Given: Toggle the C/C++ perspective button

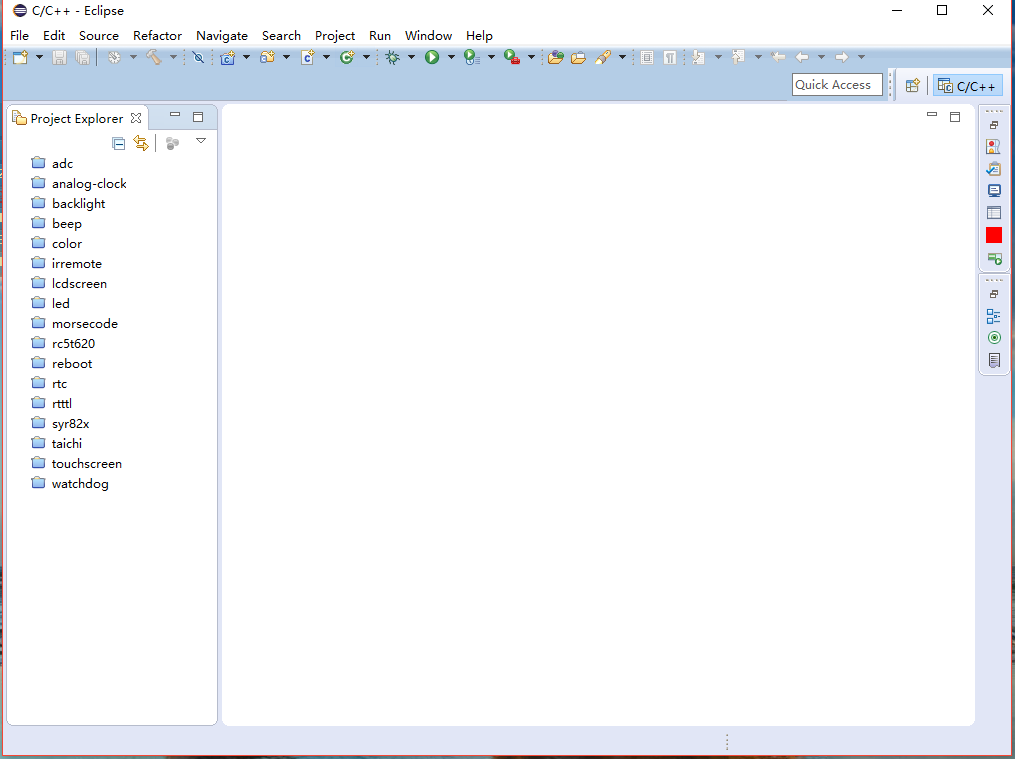Looking at the screenshot, I should (968, 86).
